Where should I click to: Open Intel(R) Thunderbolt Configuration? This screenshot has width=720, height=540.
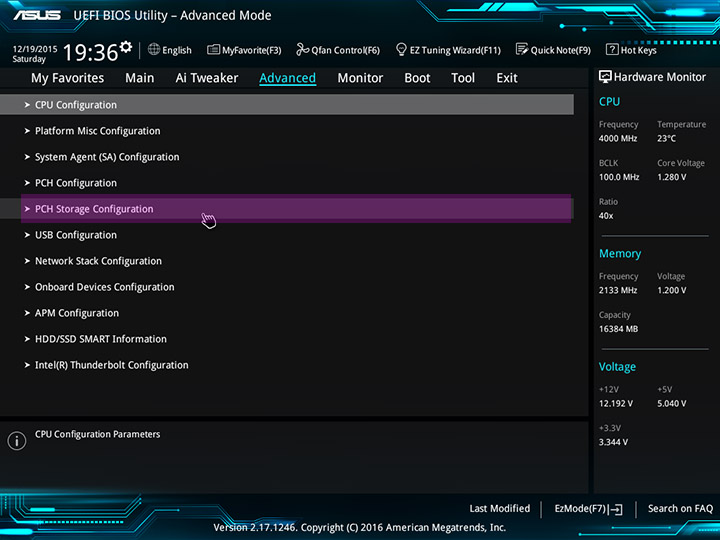pyautogui.click(x=112, y=366)
